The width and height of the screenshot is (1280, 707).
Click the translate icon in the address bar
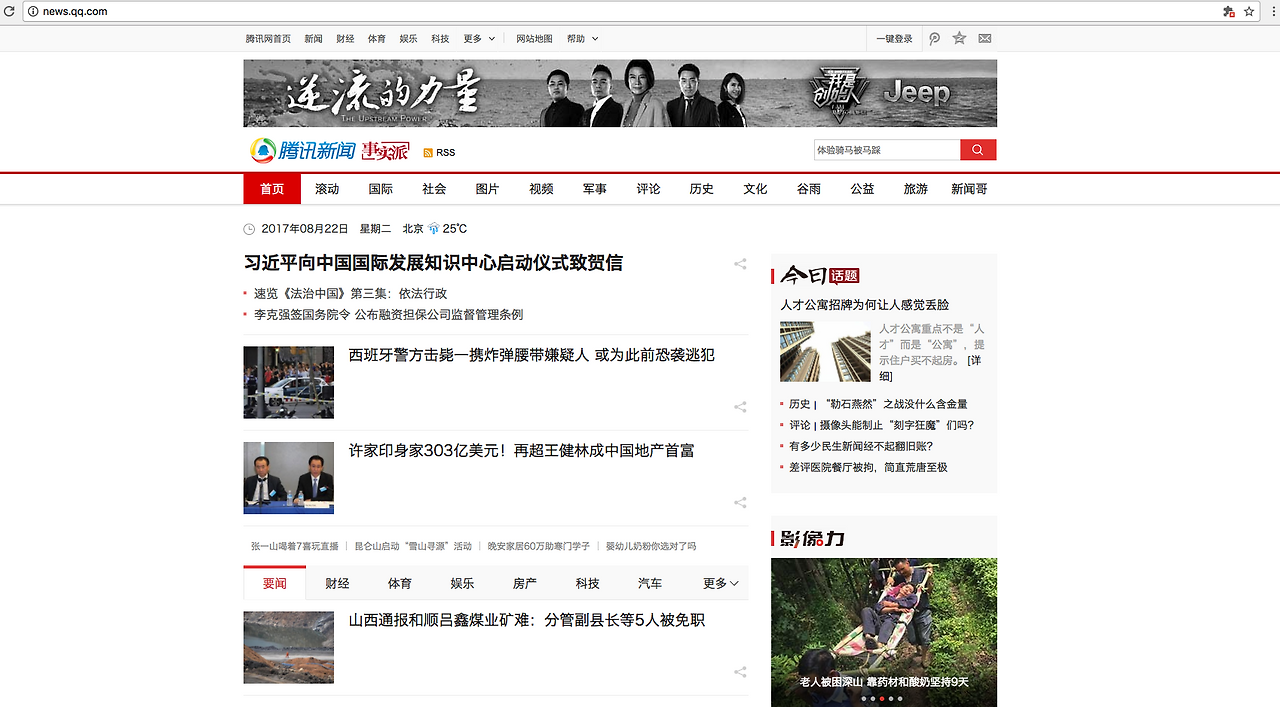tap(1229, 11)
